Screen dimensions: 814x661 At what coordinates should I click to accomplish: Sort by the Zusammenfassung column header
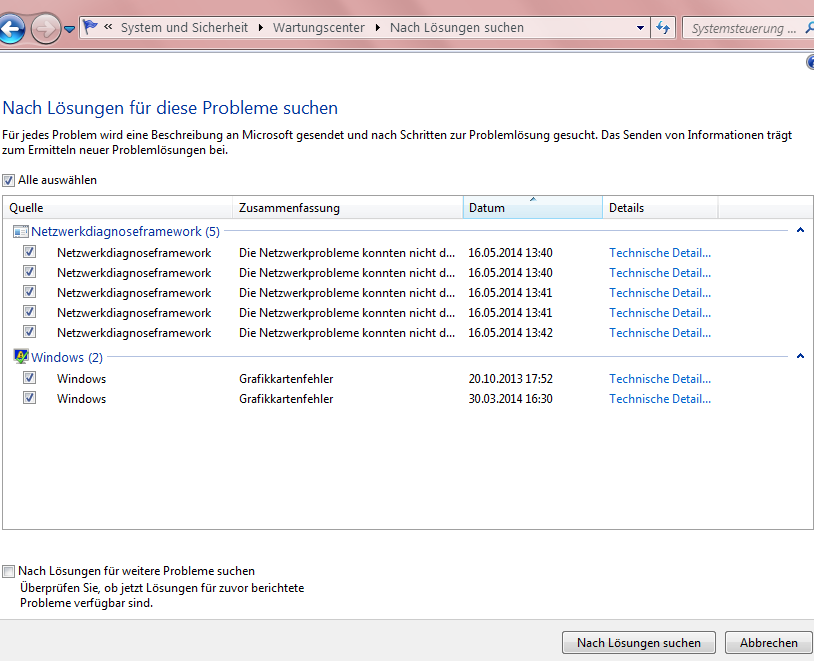tap(347, 208)
